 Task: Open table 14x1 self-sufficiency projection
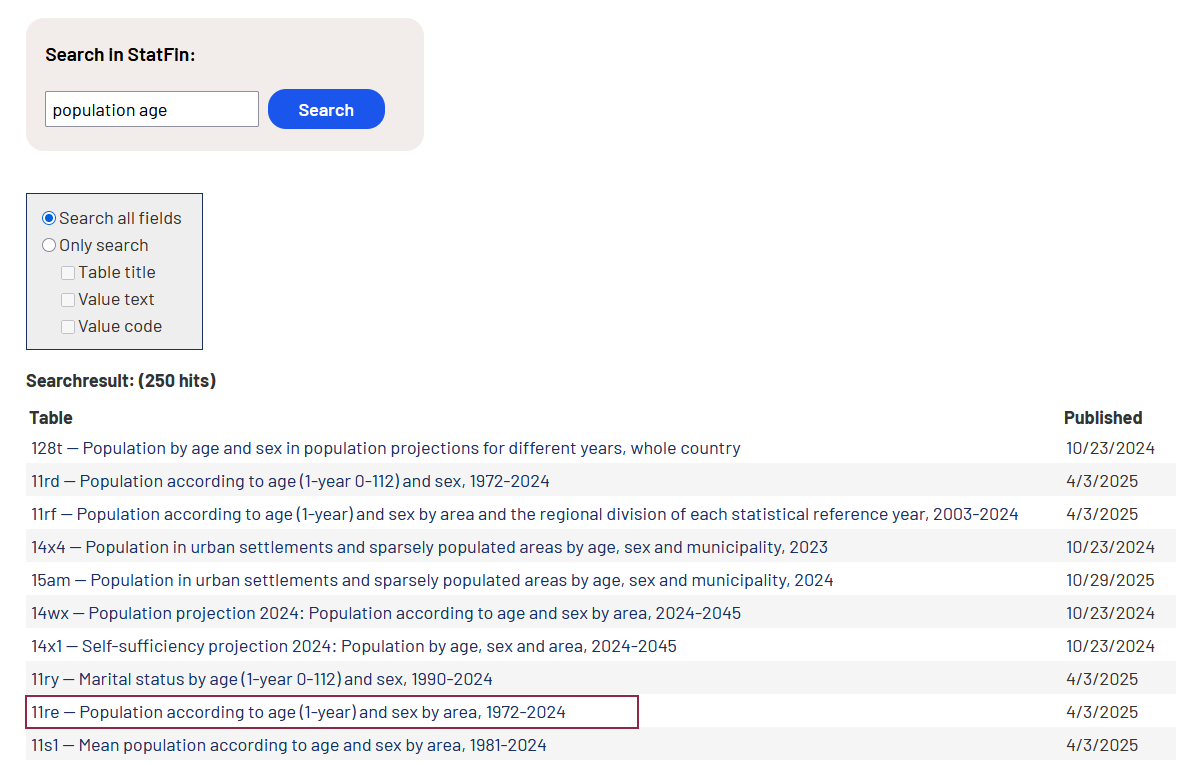pos(354,646)
